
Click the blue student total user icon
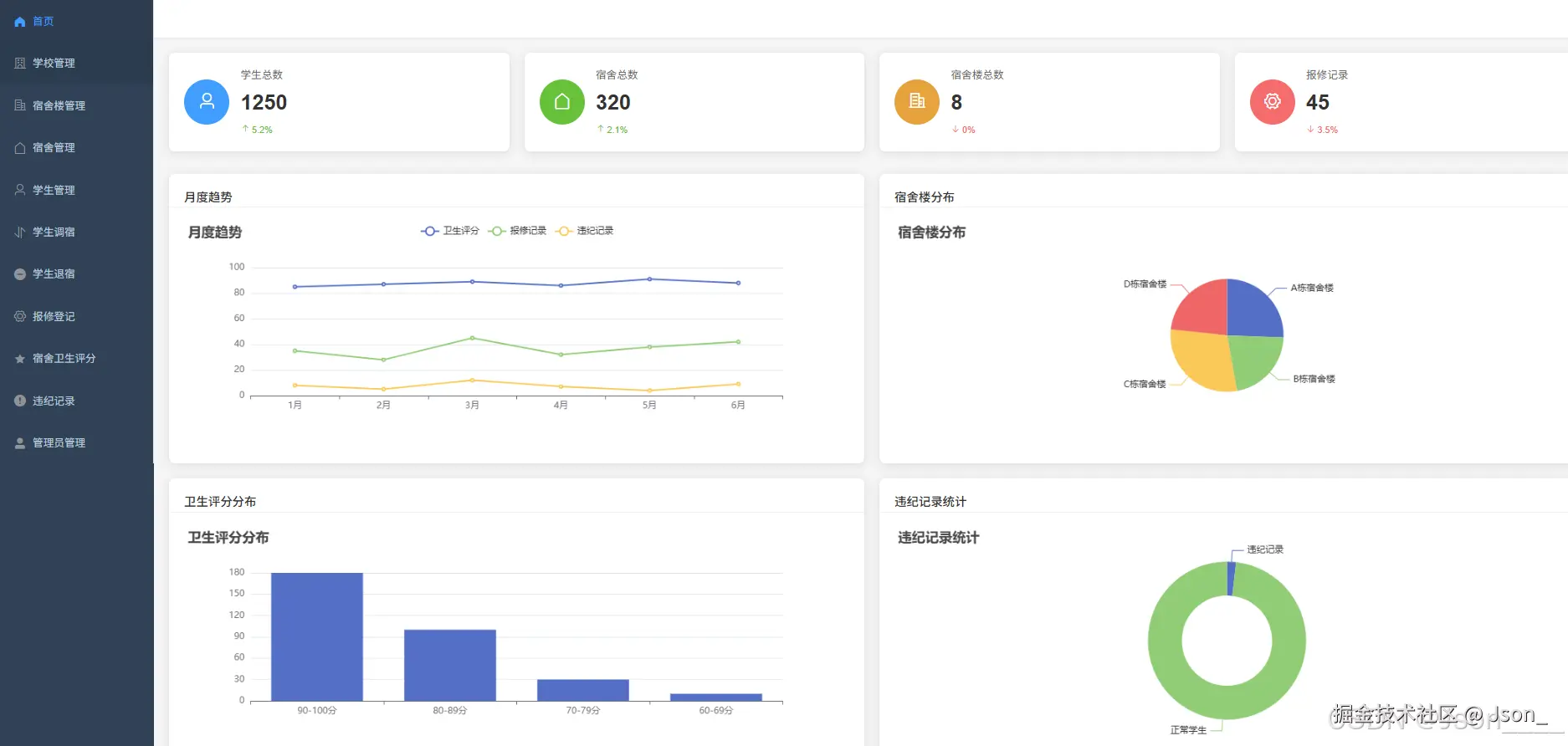tap(207, 102)
